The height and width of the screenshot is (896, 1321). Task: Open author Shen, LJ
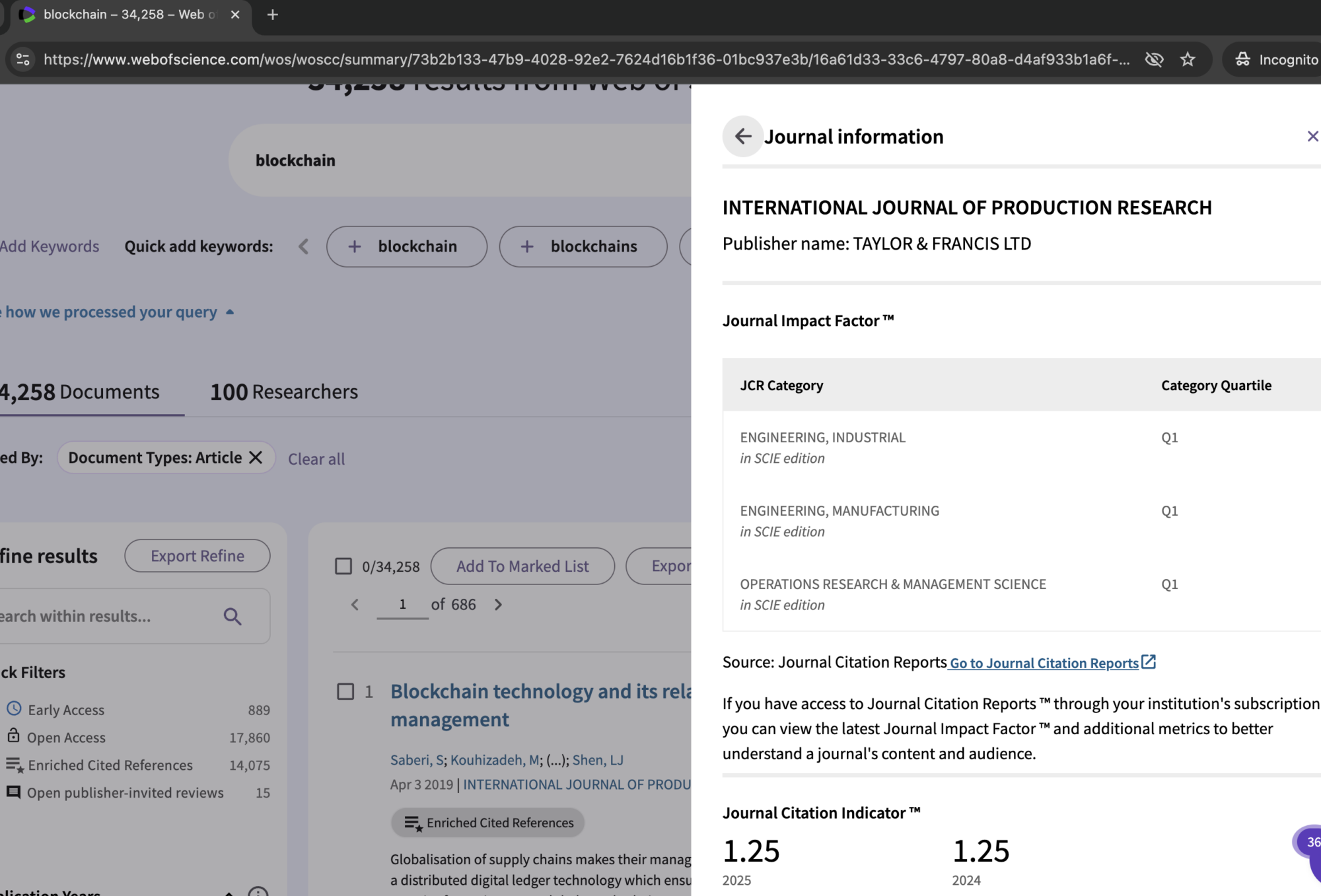click(598, 760)
